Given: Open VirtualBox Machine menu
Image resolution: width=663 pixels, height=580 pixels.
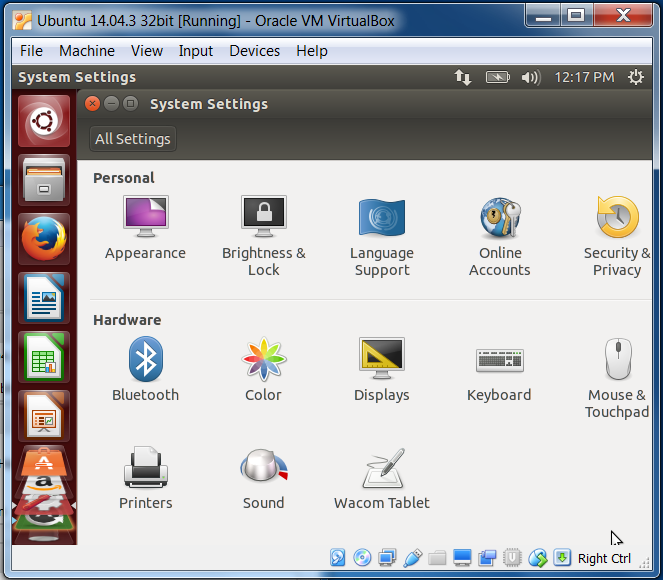Looking at the screenshot, I should pos(87,51).
